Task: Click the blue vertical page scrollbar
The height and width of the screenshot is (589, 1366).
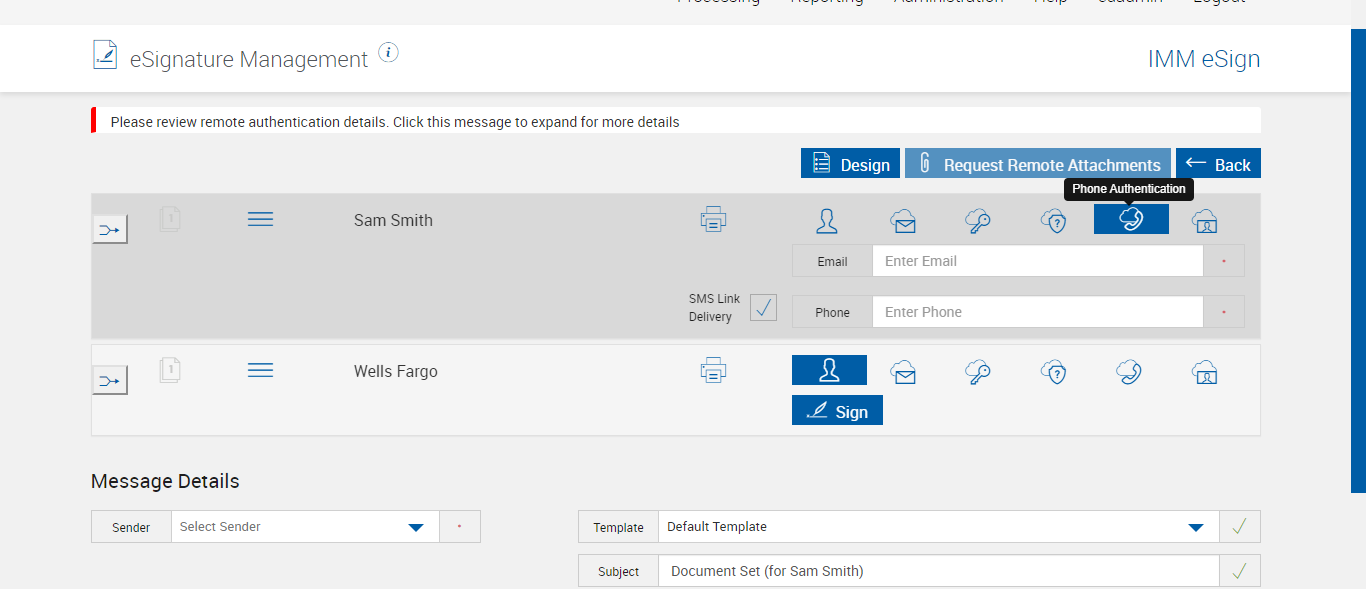Action: tap(1357, 260)
